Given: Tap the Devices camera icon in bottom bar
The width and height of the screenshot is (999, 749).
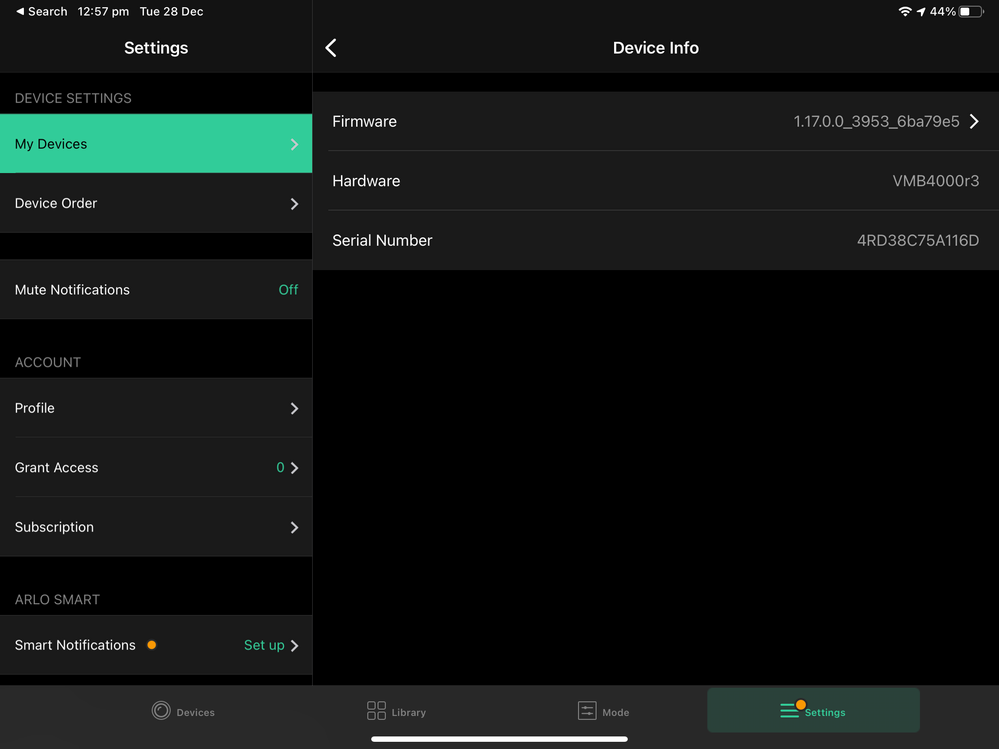Looking at the screenshot, I should coord(161,710).
